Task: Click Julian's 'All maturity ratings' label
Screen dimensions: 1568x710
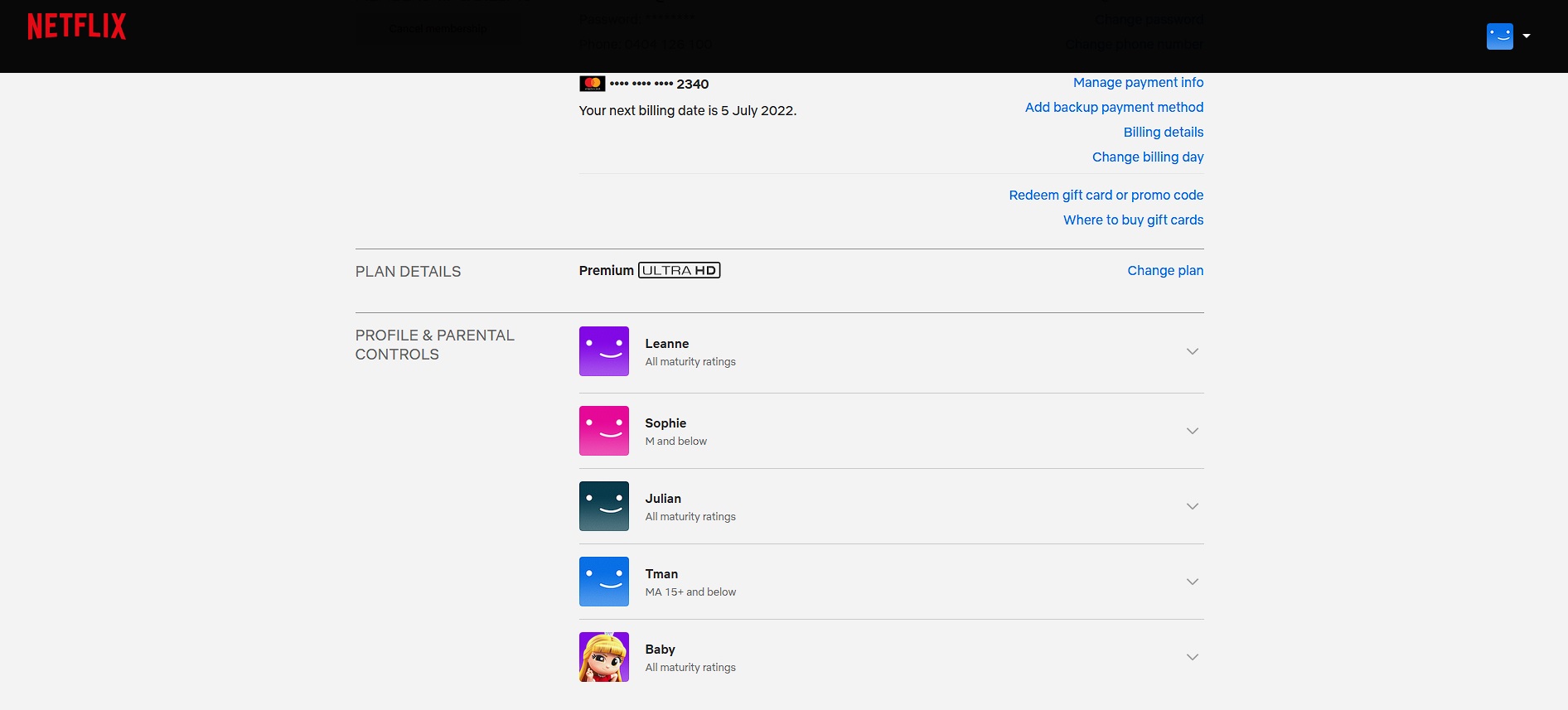Action: click(690, 517)
